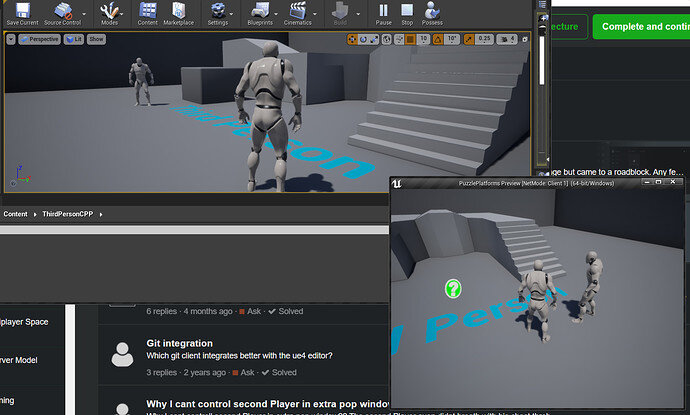
Task: Click the Git integration poster avatar
Action: [122, 354]
